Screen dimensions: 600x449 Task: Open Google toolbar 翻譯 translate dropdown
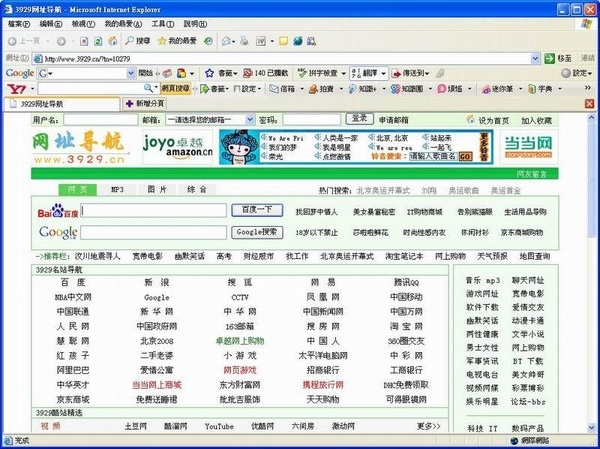tap(383, 73)
